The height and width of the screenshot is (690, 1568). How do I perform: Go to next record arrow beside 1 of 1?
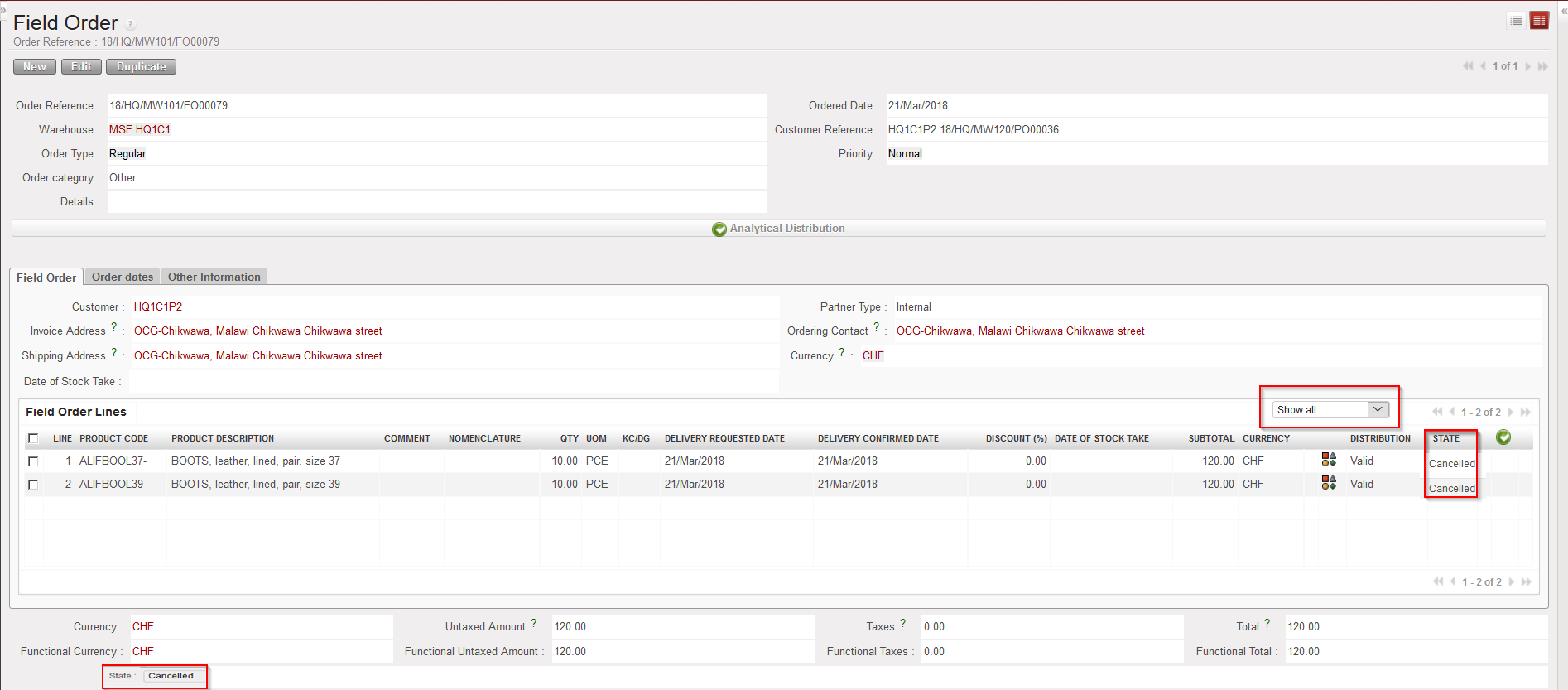(x=1528, y=66)
